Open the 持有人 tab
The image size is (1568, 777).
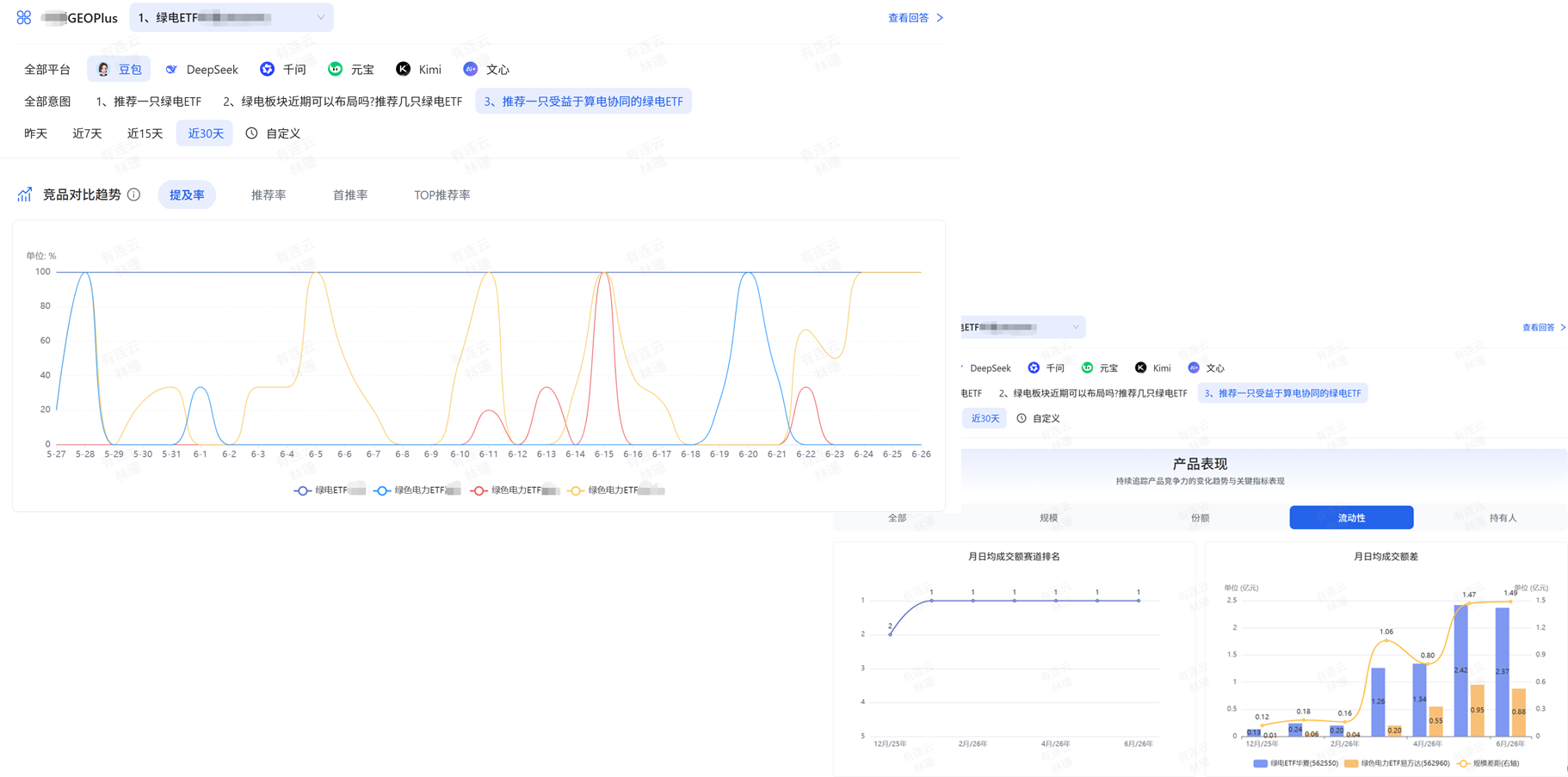pyautogui.click(x=1503, y=518)
